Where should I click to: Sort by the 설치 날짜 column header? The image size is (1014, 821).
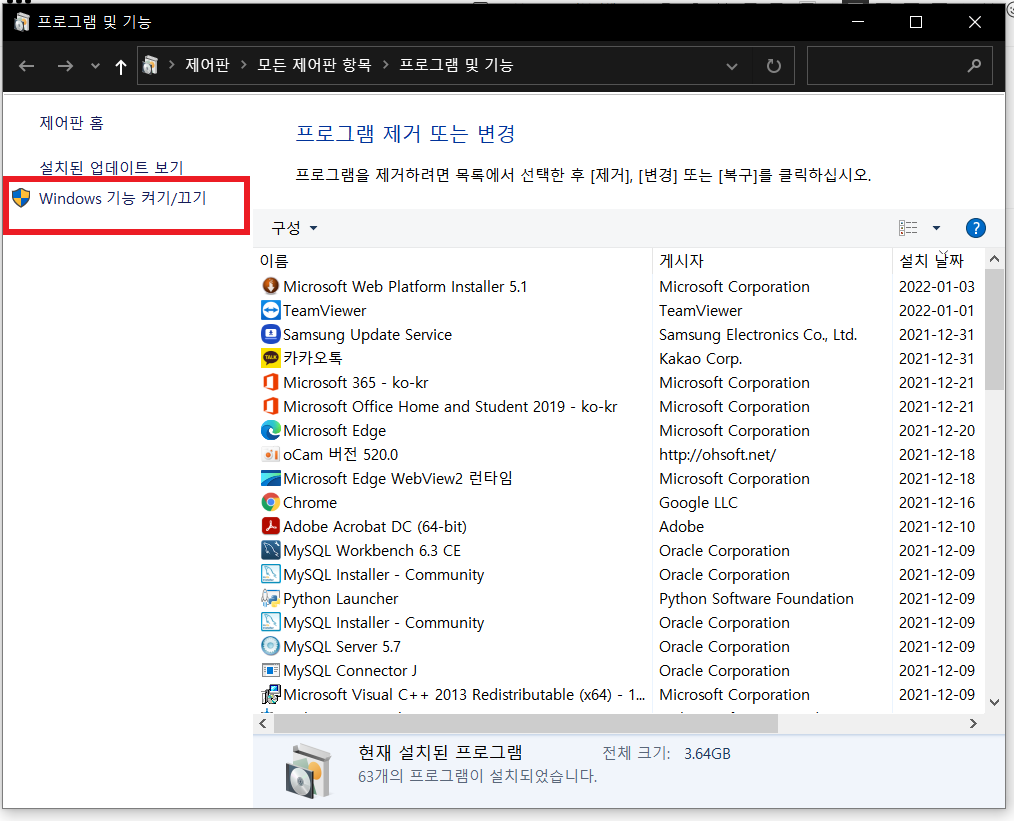click(x=939, y=261)
